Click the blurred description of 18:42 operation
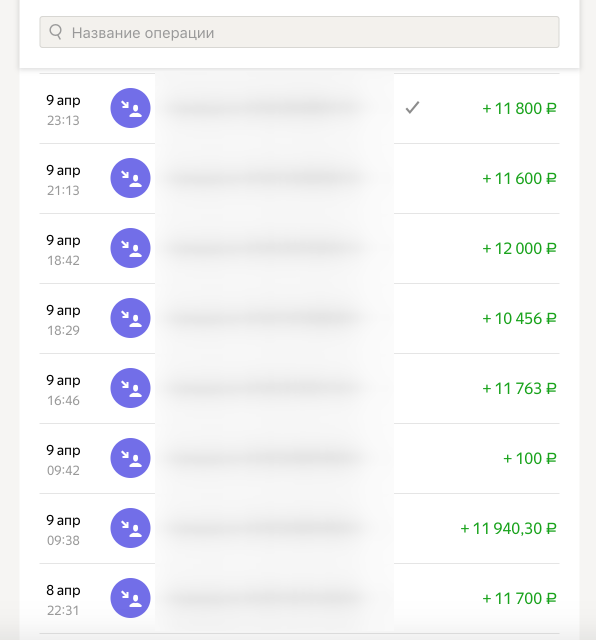 [x=265, y=248]
